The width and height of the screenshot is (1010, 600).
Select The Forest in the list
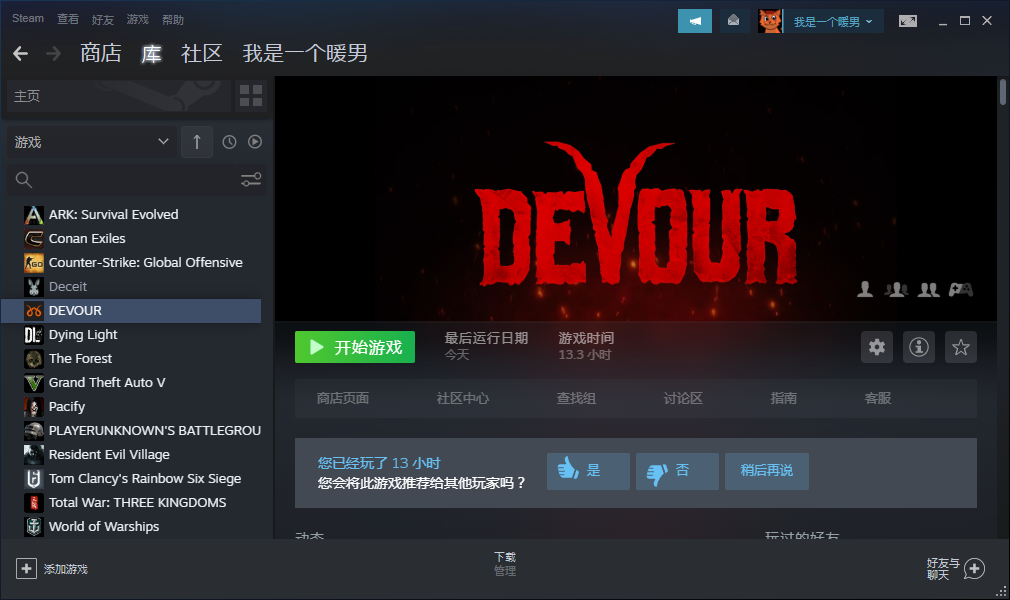pyautogui.click(x=131, y=358)
